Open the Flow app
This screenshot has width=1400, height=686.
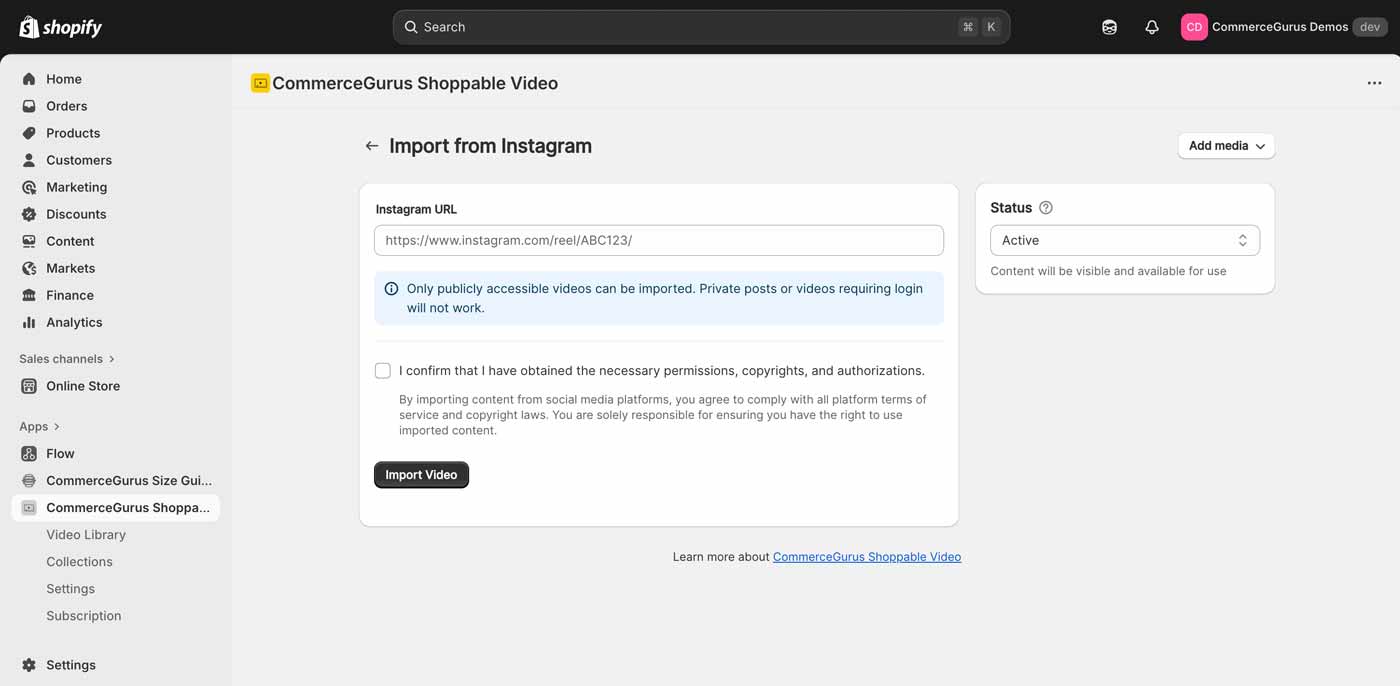tap(60, 453)
